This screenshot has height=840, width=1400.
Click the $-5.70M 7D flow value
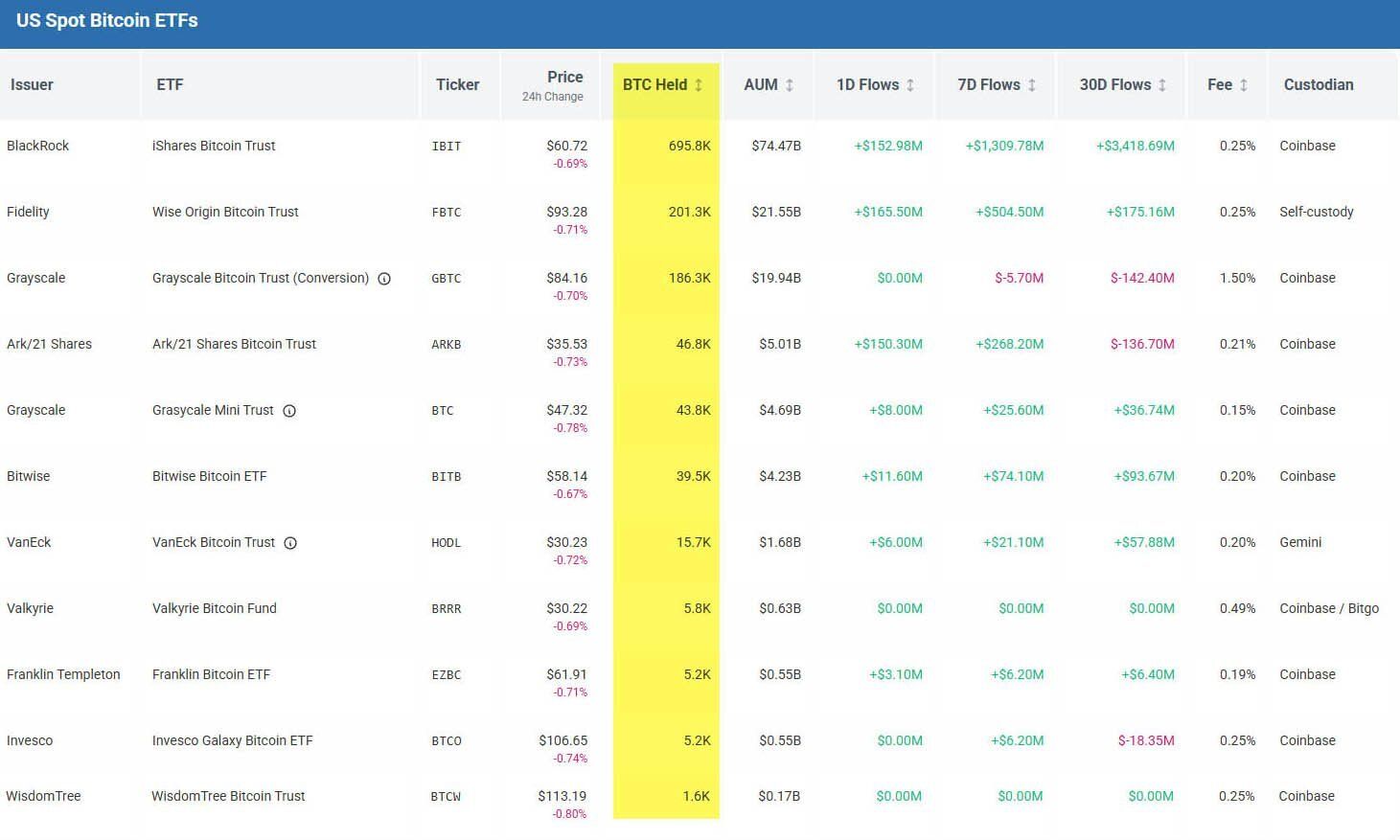pos(1020,278)
